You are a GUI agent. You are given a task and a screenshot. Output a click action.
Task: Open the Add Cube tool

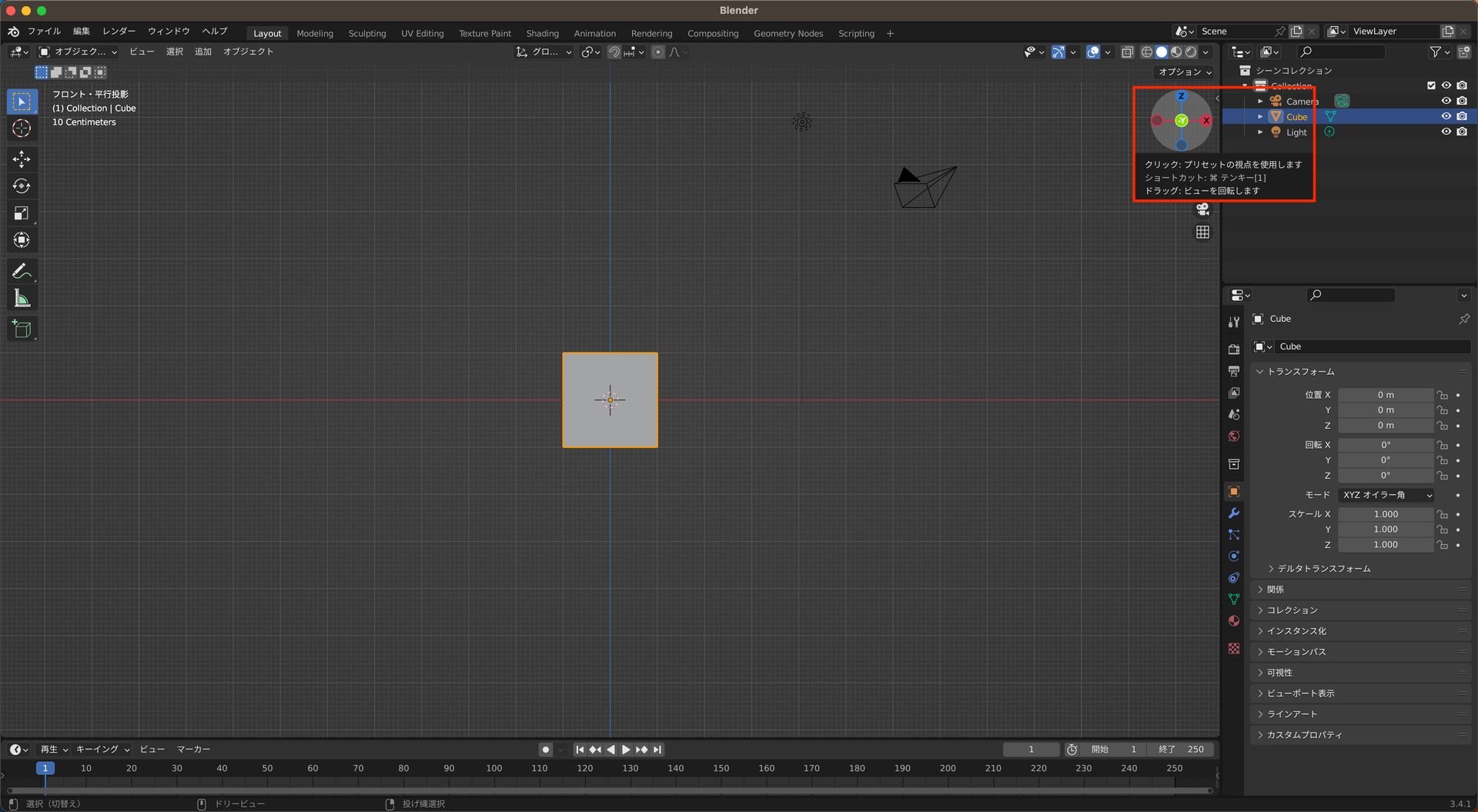[21, 329]
